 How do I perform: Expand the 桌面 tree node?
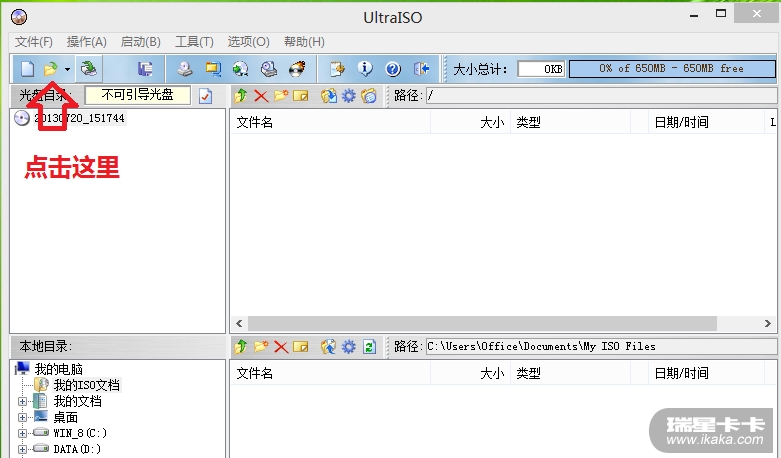pos(22,417)
